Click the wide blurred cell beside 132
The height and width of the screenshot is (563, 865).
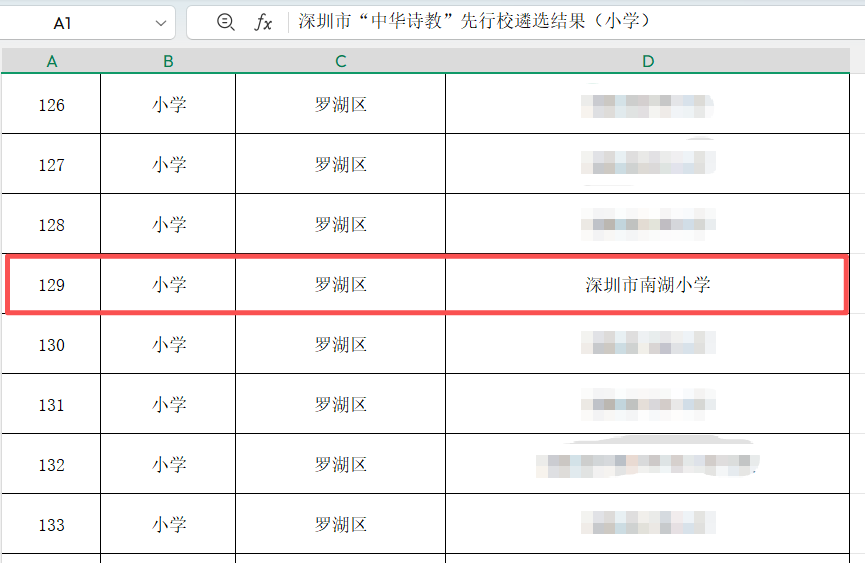click(x=648, y=464)
